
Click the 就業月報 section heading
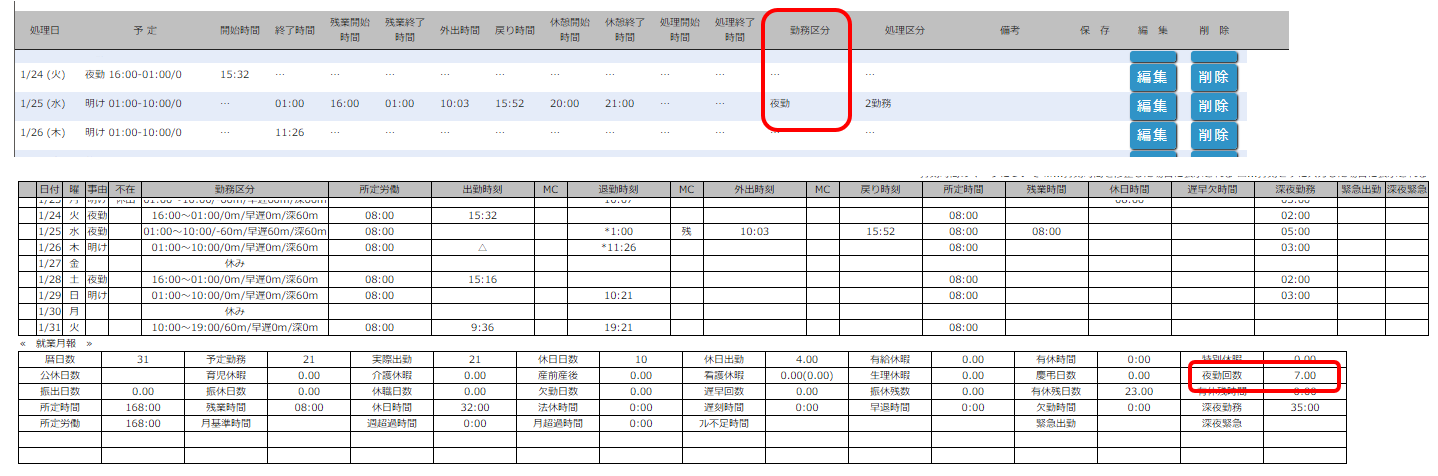pos(55,343)
